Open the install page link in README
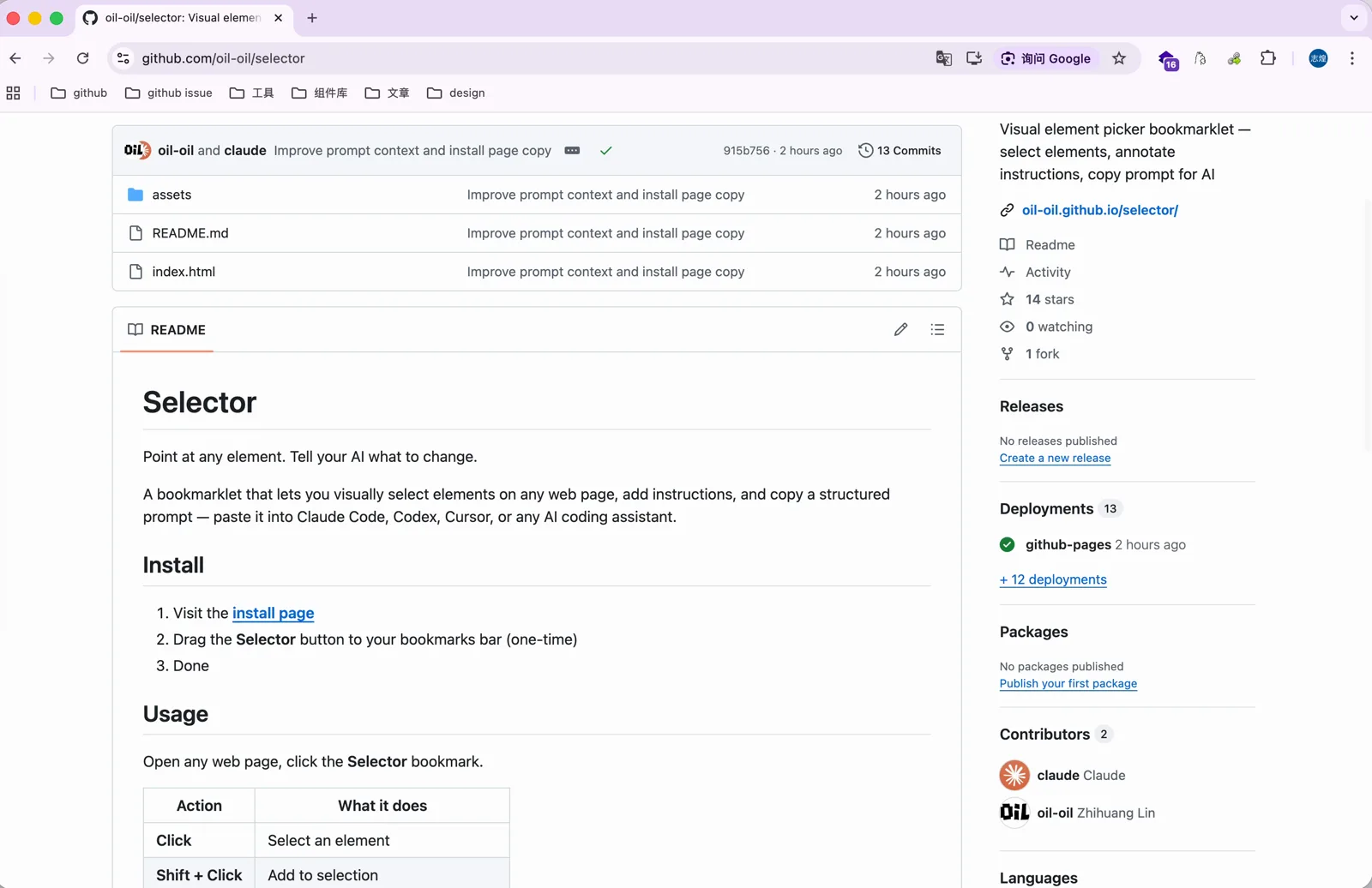This screenshot has width=1372, height=888. 273,613
